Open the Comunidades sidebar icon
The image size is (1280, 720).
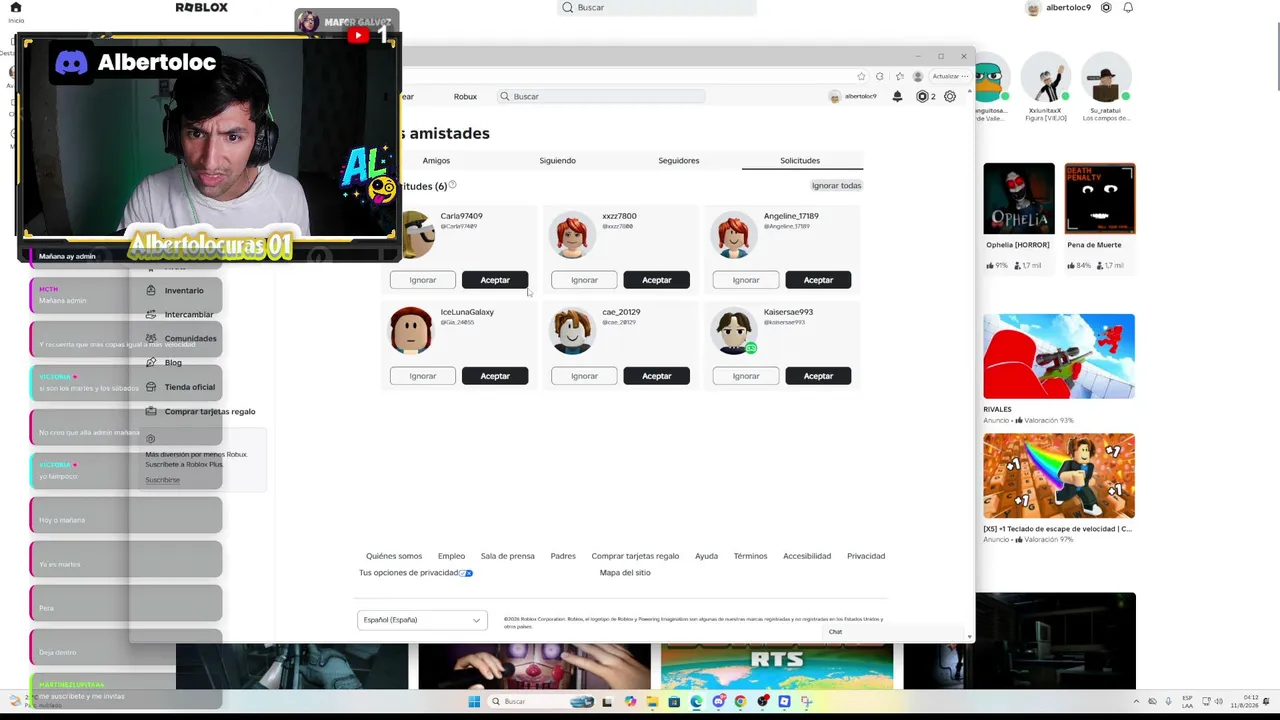151,338
